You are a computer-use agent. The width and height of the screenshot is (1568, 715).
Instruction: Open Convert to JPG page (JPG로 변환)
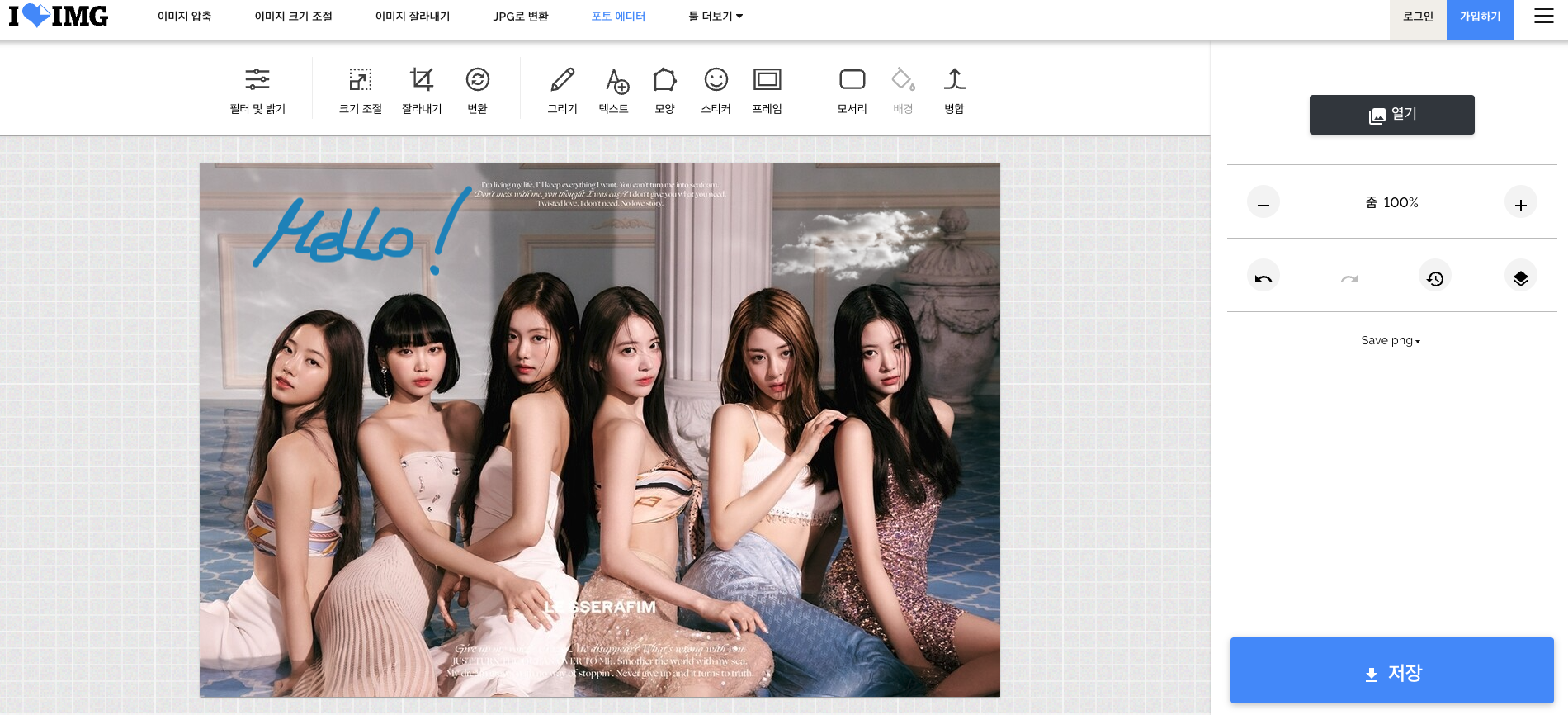coord(521,17)
